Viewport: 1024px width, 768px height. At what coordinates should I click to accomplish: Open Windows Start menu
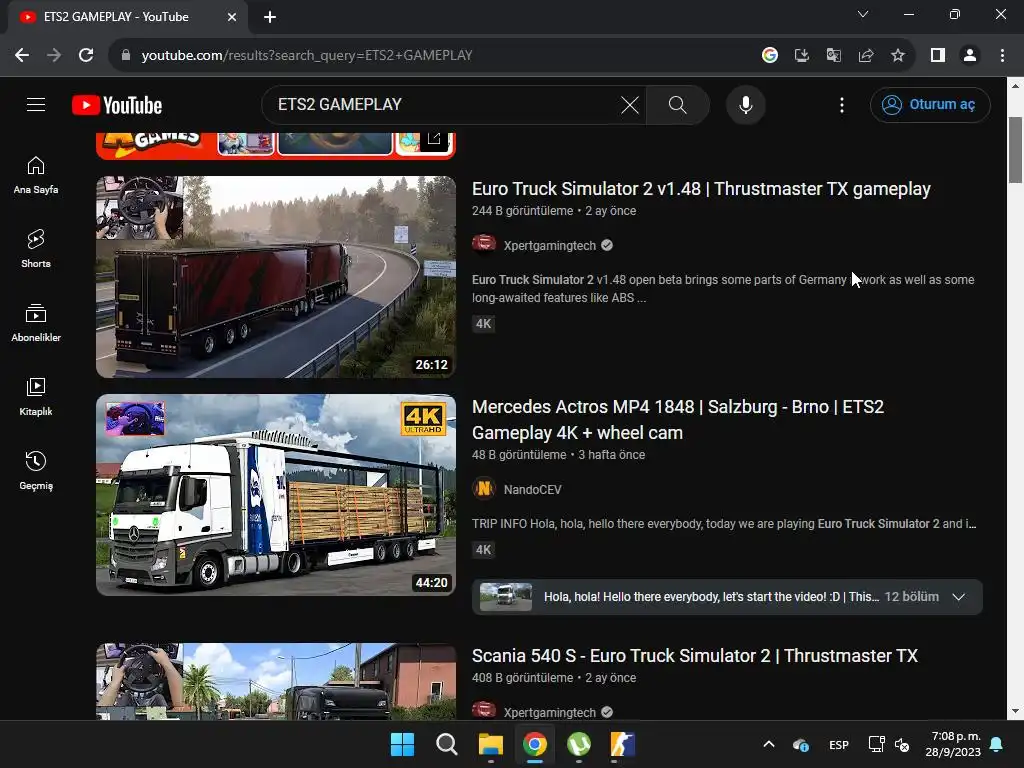click(402, 744)
